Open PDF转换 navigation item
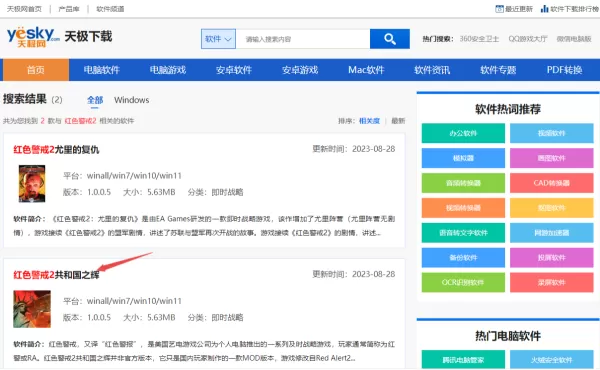600x370 pixels. pyautogui.click(x=564, y=70)
